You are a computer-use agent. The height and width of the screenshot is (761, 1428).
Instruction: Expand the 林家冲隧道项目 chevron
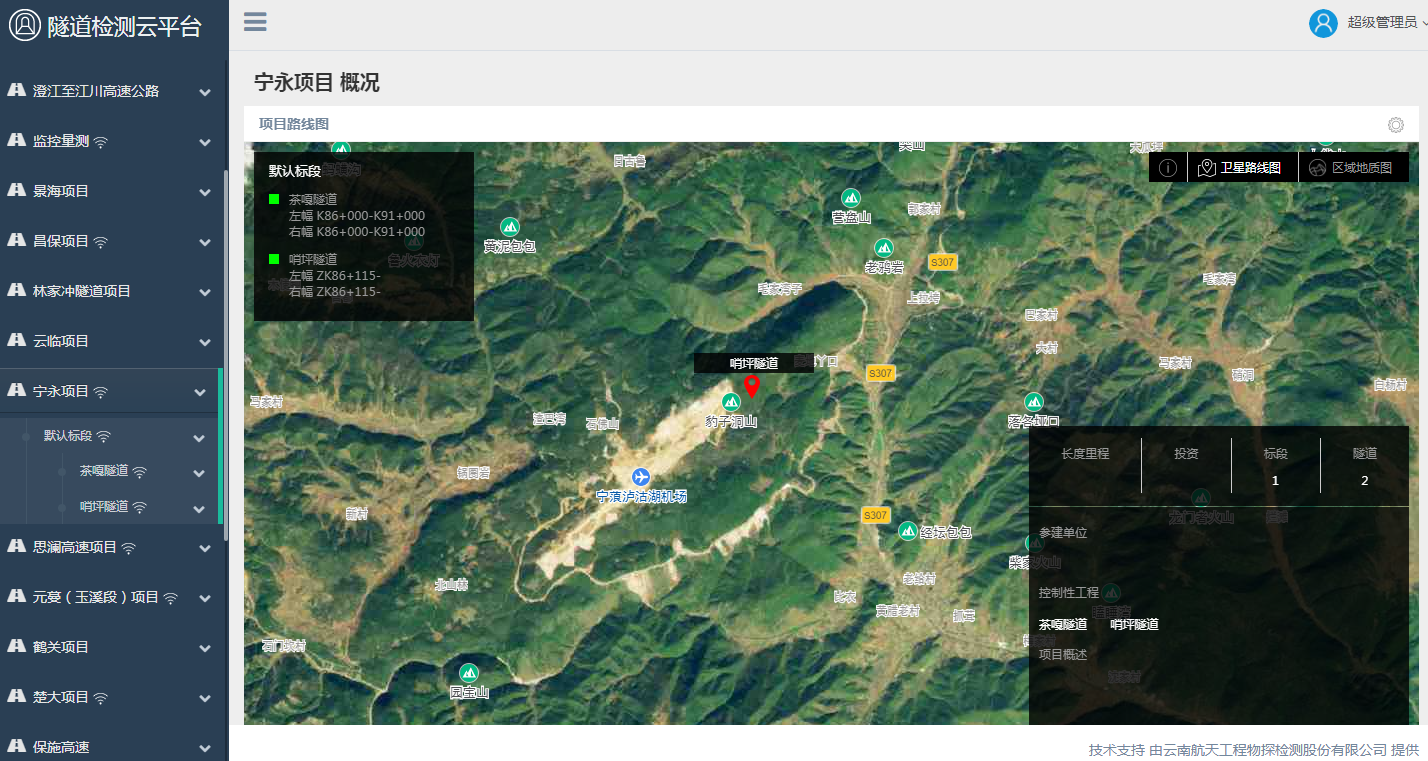click(x=205, y=292)
